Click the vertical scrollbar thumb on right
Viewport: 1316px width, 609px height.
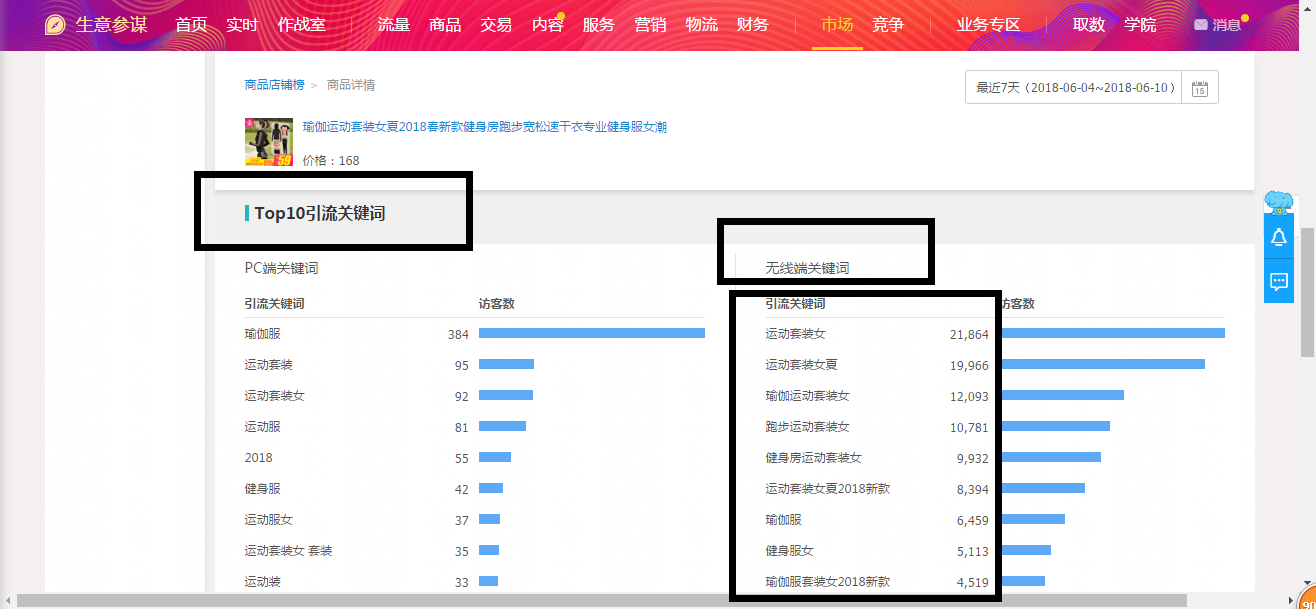(x=1307, y=290)
